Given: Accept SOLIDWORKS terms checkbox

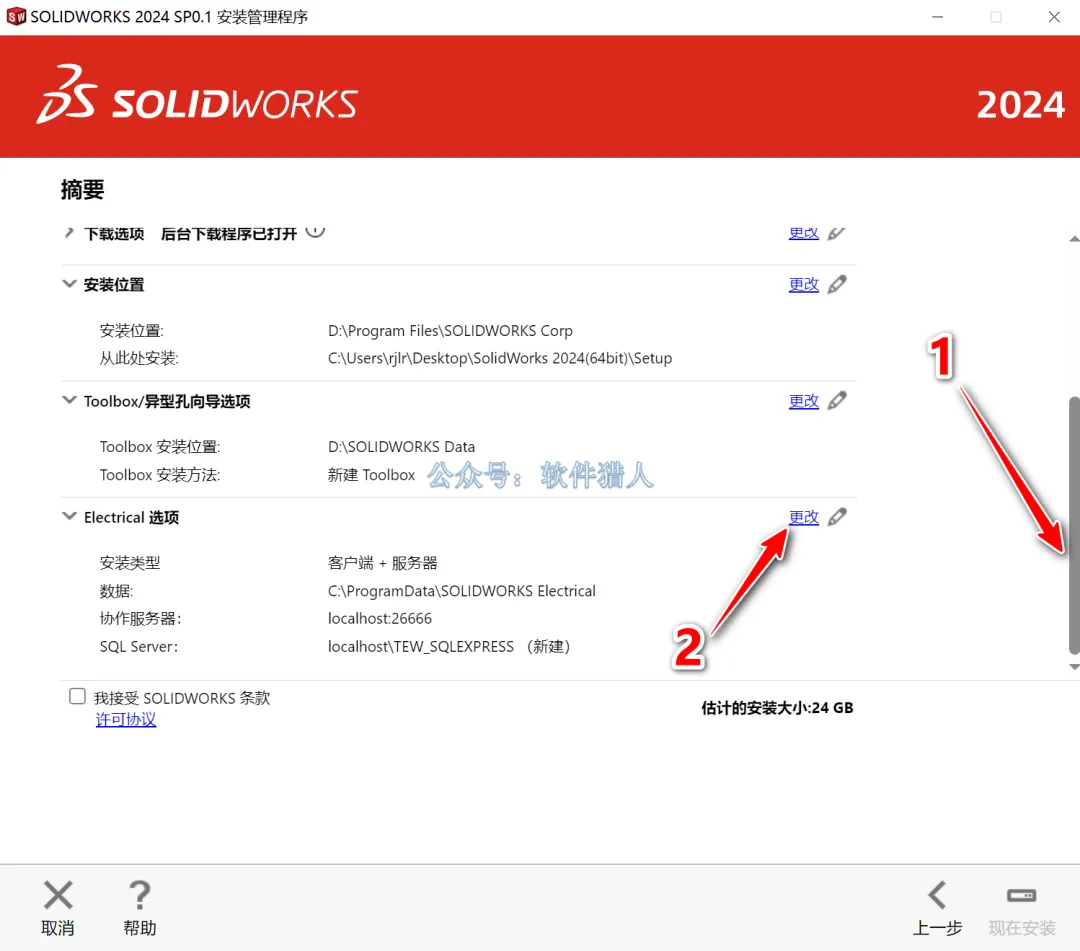Looking at the screenshot, I should pos(77,696).
